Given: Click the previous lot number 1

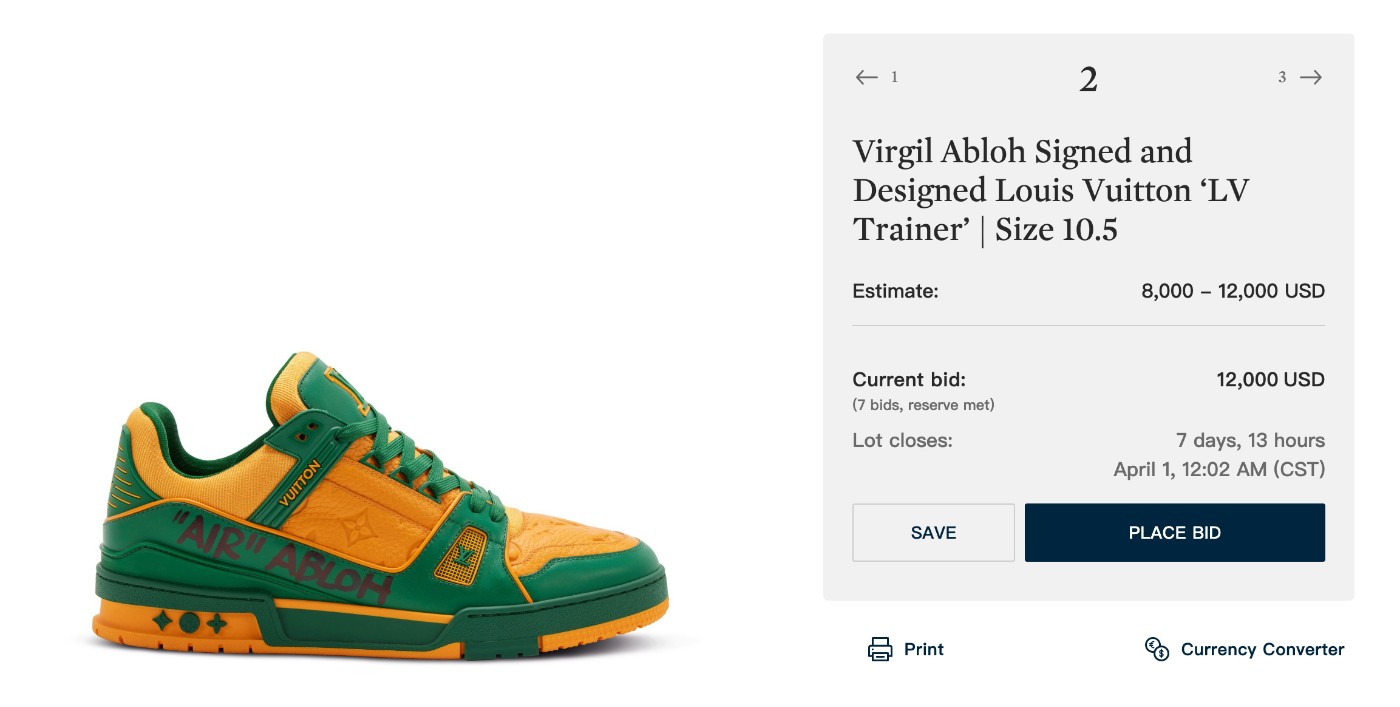Looking at the screenshot, I should pos(894,77).
